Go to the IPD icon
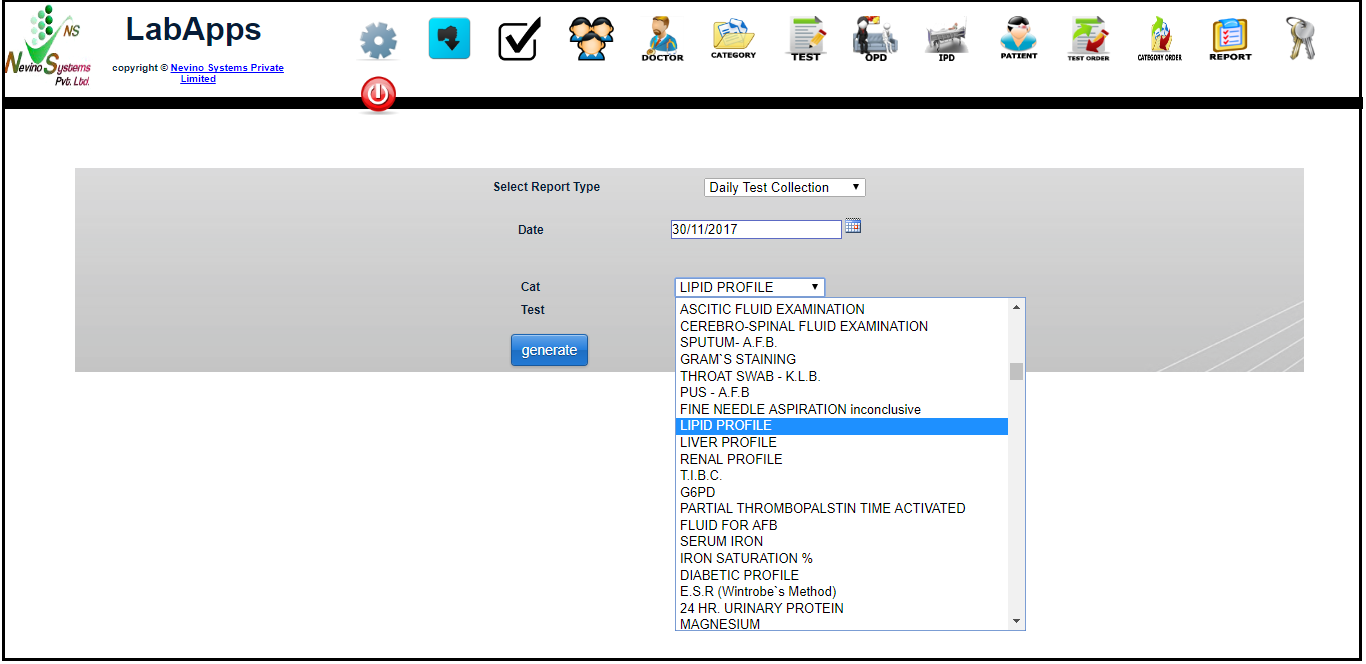1366x664 pixels. tap(946, 40)
